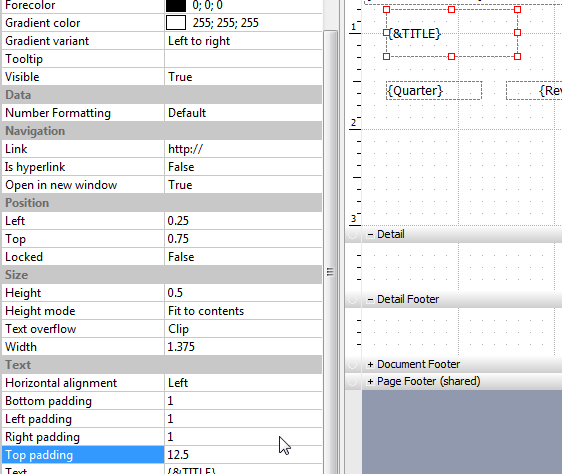Click the Data category header
Screen dimensions: 562x474
coord(162,95)
